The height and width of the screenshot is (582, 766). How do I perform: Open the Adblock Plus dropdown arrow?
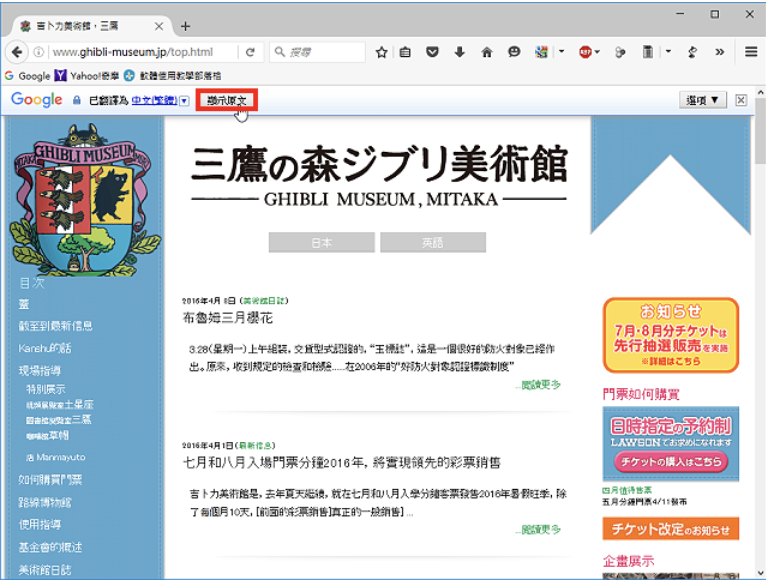pyautogui.click(x=597, y=52)
